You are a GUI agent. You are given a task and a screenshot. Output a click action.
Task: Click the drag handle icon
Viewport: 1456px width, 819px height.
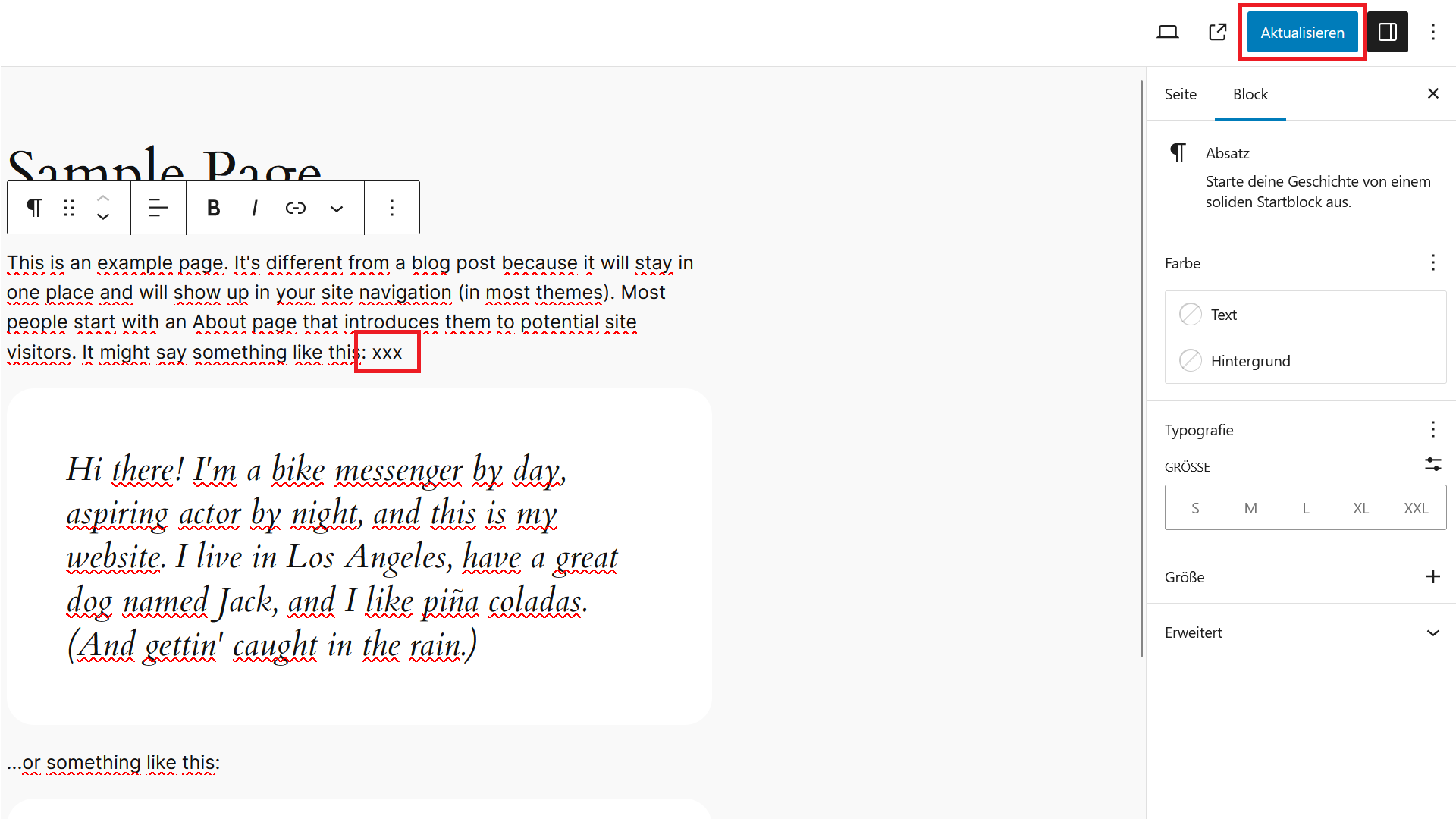[68, 208]
